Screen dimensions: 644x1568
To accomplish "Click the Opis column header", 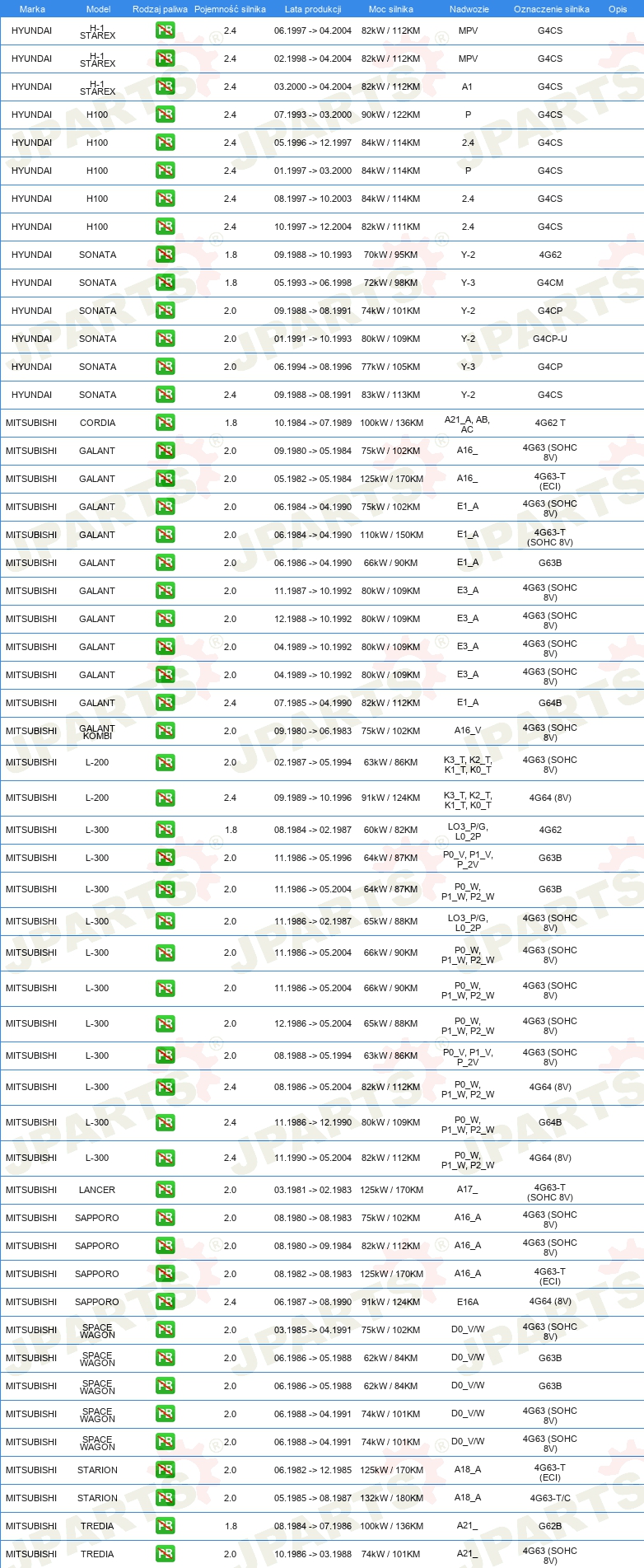I will (618, 9).
